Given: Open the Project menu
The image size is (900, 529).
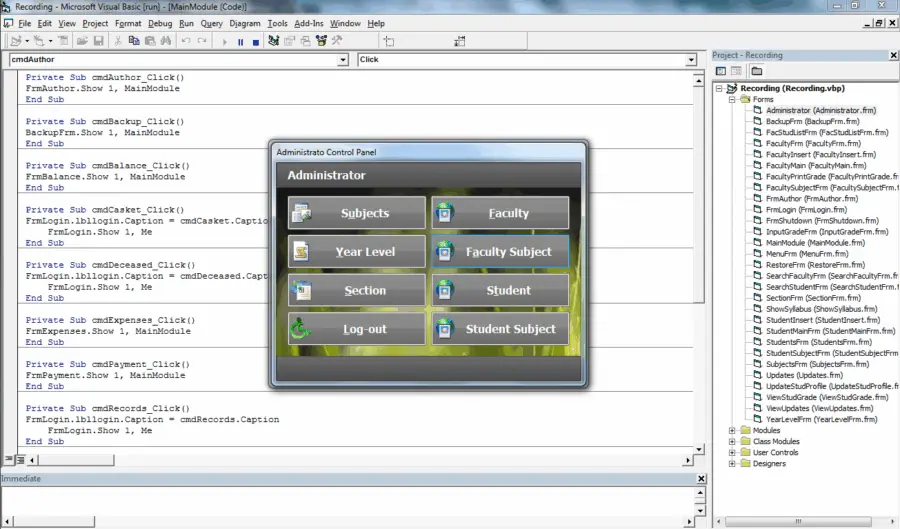Looking at the screenshot, I should pyautogui.click(x=95, y=24).
